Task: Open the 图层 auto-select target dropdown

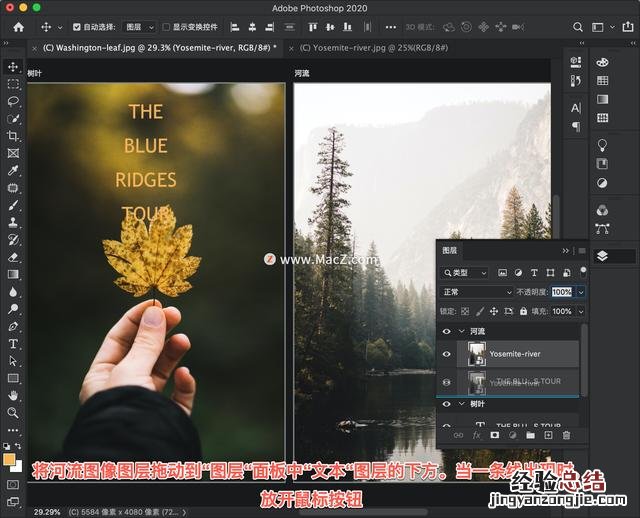Action: [139, 27]
